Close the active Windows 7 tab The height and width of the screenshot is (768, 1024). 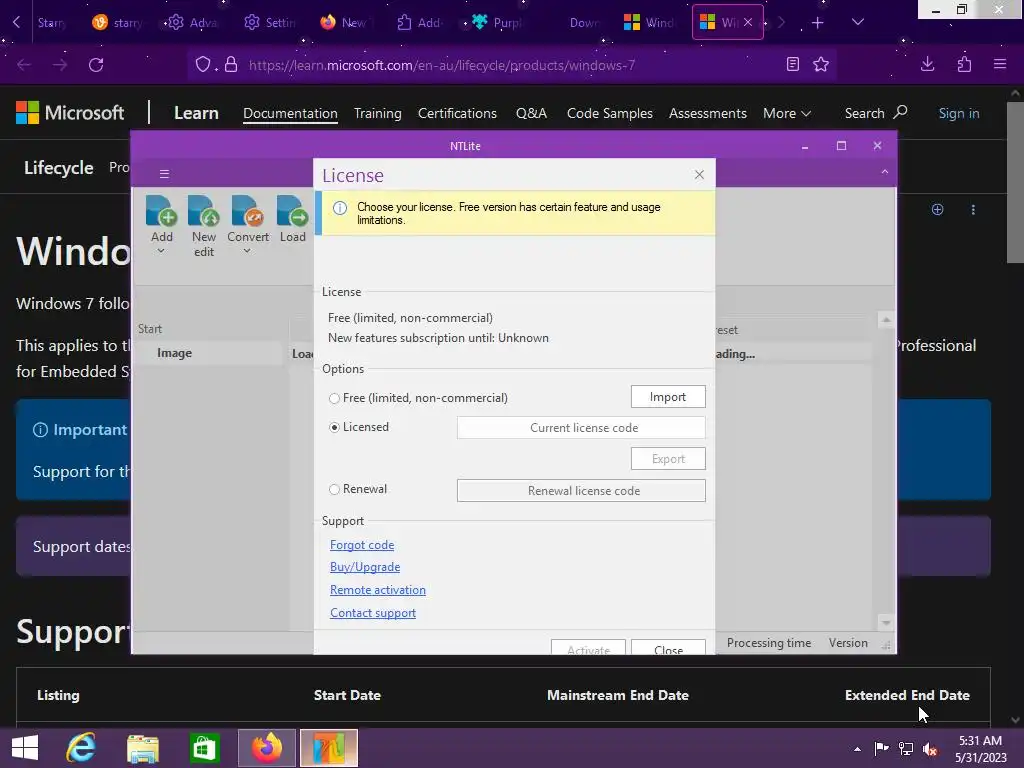click(x=748, y=22)
